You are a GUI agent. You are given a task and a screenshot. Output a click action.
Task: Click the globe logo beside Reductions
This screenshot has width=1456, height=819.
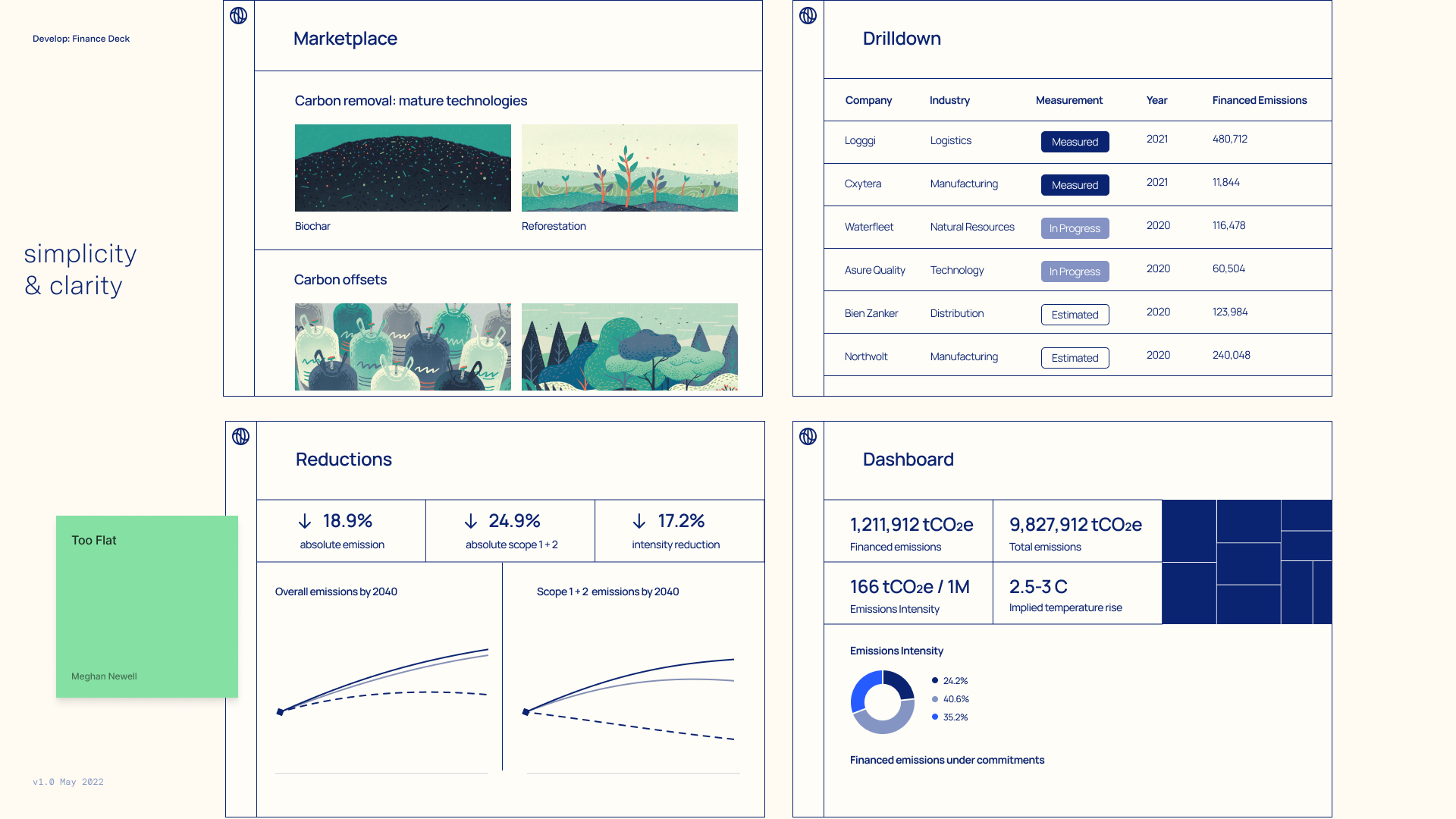pyautogui.click(x=240, y=437)
